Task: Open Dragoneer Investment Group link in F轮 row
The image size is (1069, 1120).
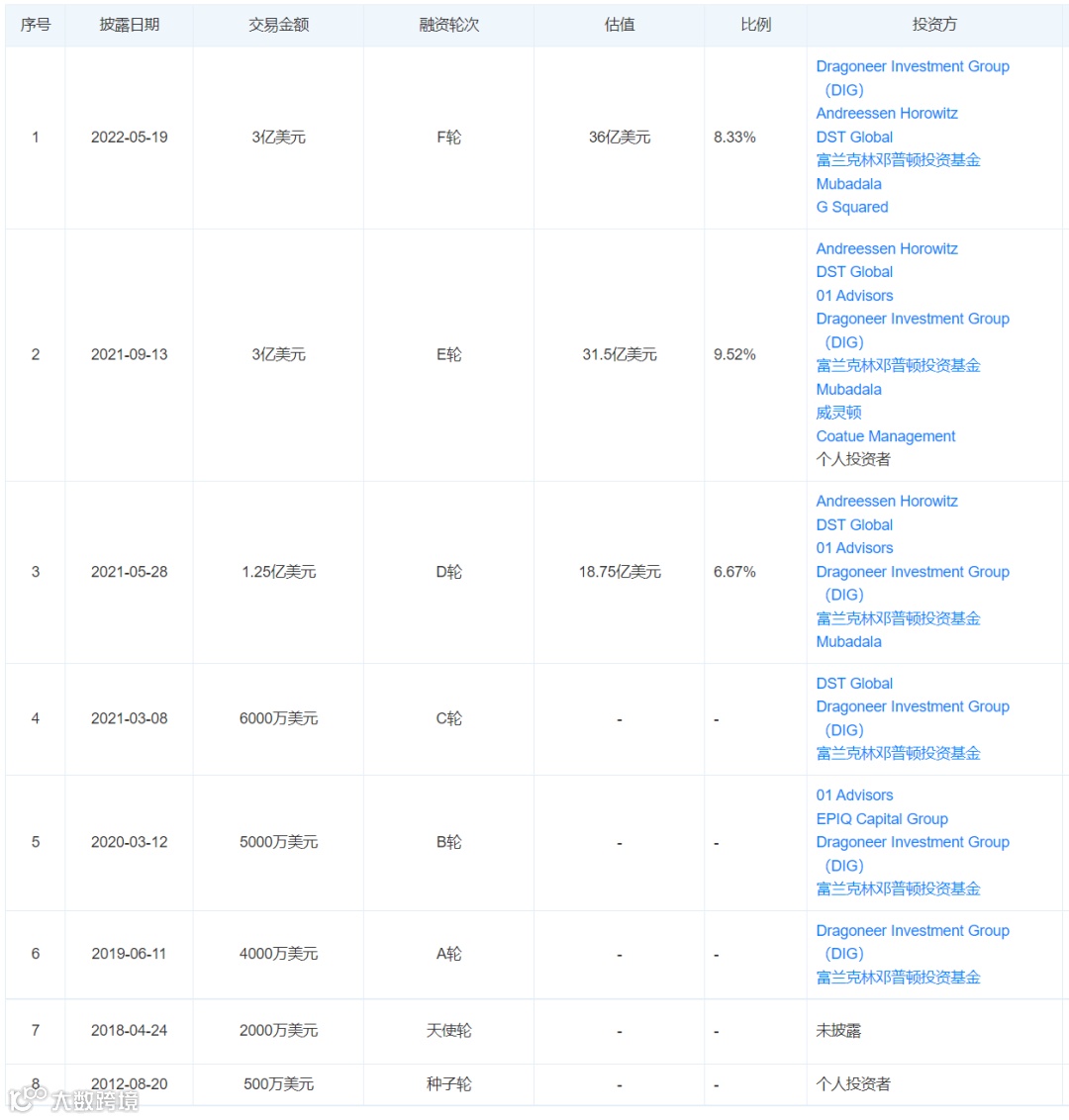Action: pyautogui.click(x=913, y=78)
